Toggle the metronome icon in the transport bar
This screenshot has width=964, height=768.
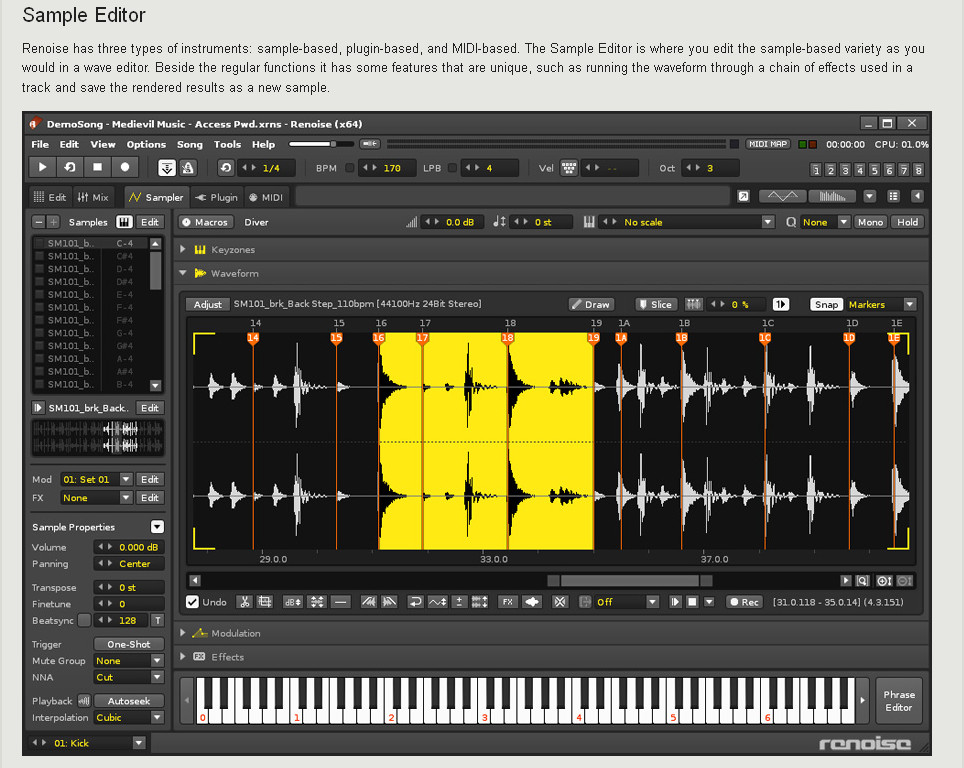click(188, 167)
